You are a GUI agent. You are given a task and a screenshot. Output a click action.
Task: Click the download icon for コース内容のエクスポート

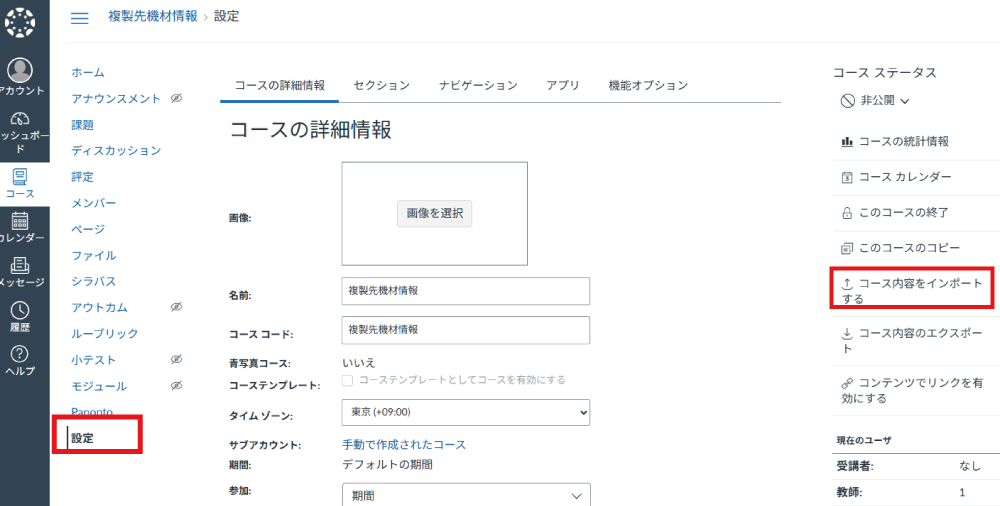(848, 334)
